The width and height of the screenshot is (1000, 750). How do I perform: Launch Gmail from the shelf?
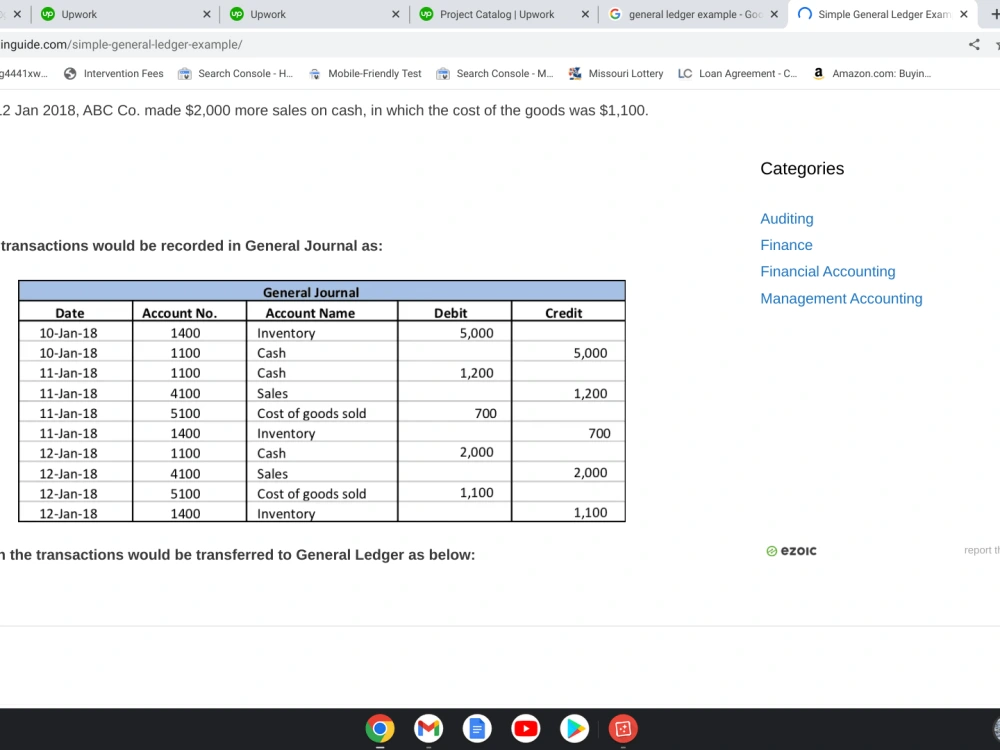429,728
